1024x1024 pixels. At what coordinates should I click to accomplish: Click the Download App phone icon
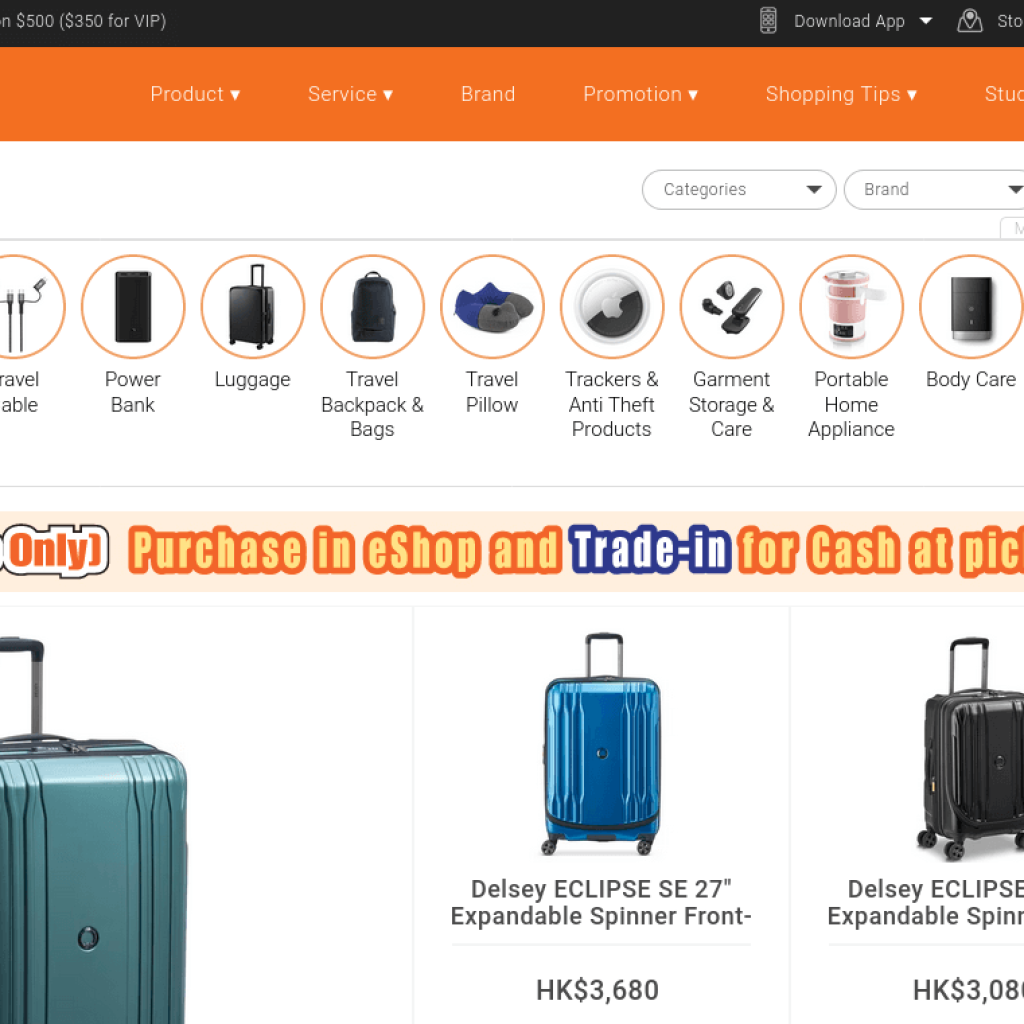[769, 21]
